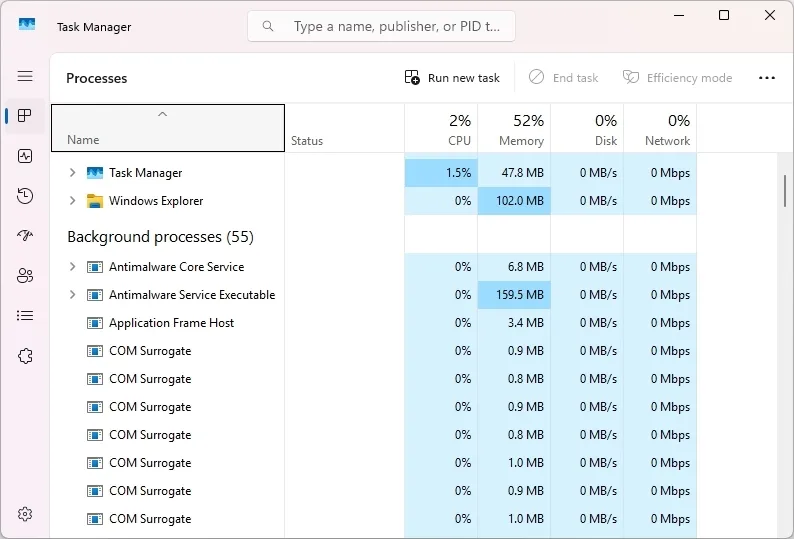Expand the Windows Explorer process group

[x=72, y=201]
